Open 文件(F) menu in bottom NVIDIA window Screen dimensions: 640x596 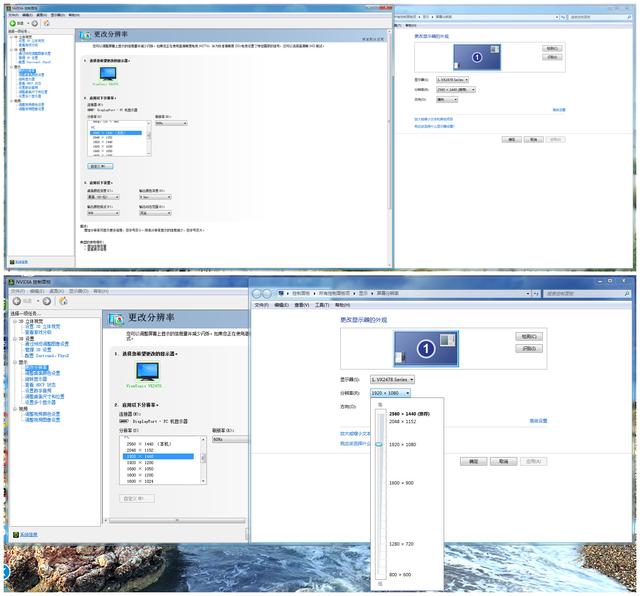click(18, 291)
